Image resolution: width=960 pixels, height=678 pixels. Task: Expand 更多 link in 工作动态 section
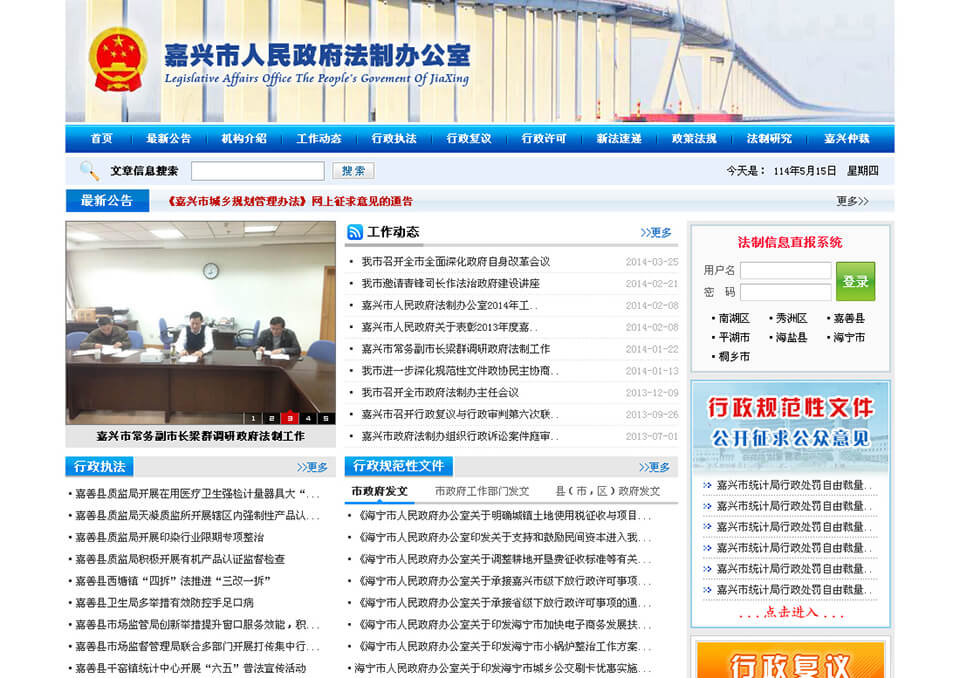656,232
